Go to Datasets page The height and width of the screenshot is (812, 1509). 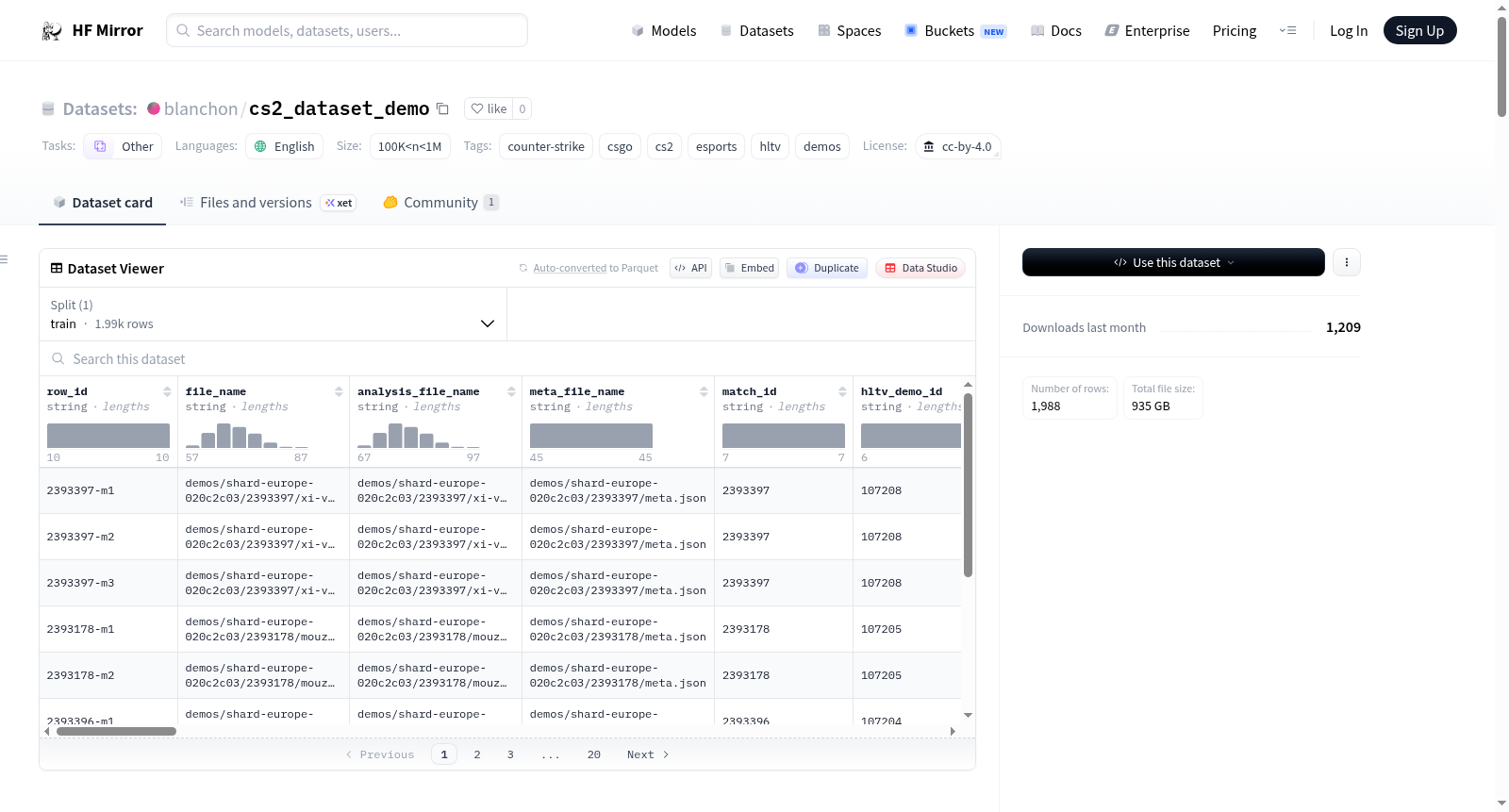click(756, 31)
